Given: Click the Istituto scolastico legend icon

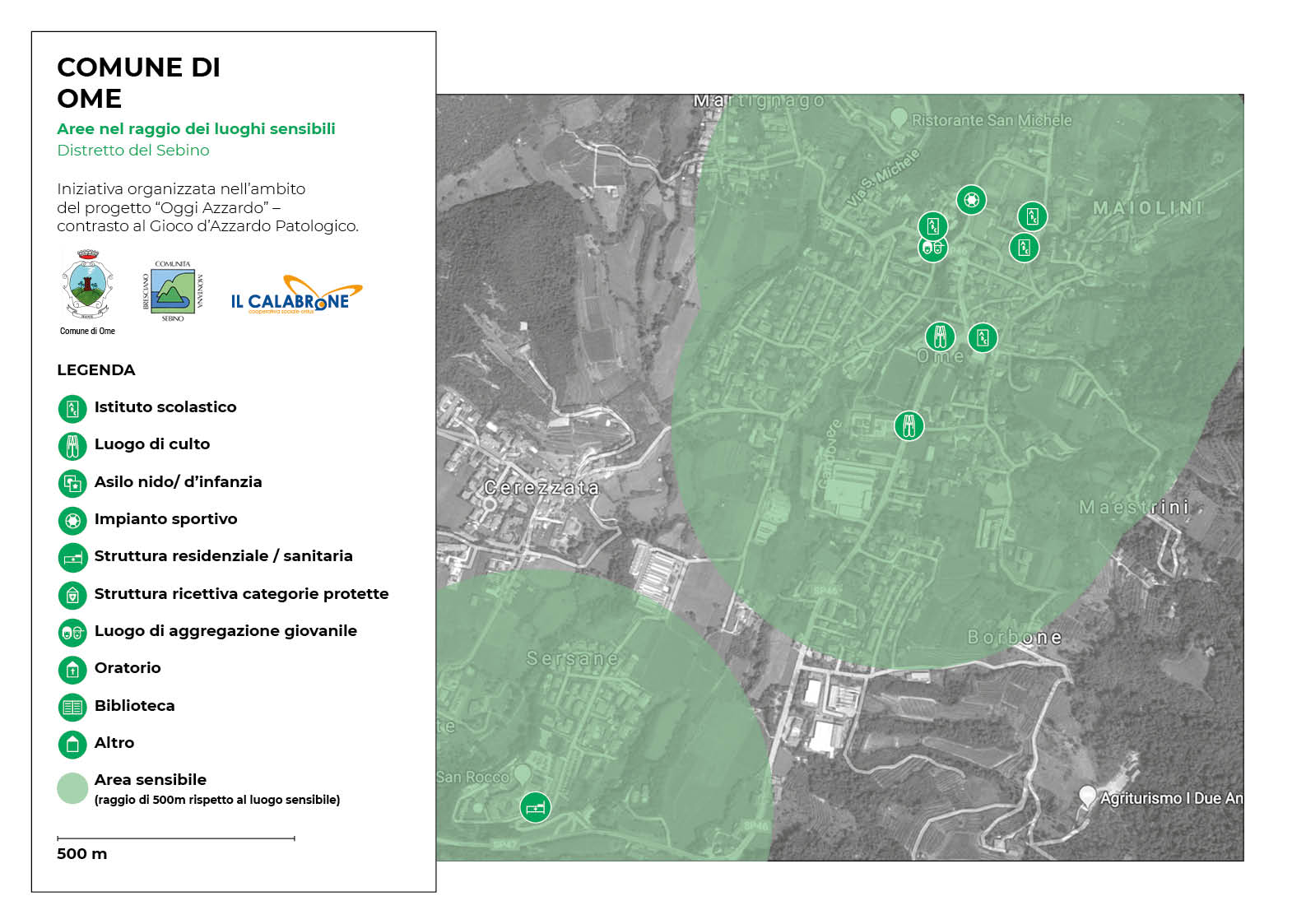Looking at the screenshot, I should coord(72,409).
